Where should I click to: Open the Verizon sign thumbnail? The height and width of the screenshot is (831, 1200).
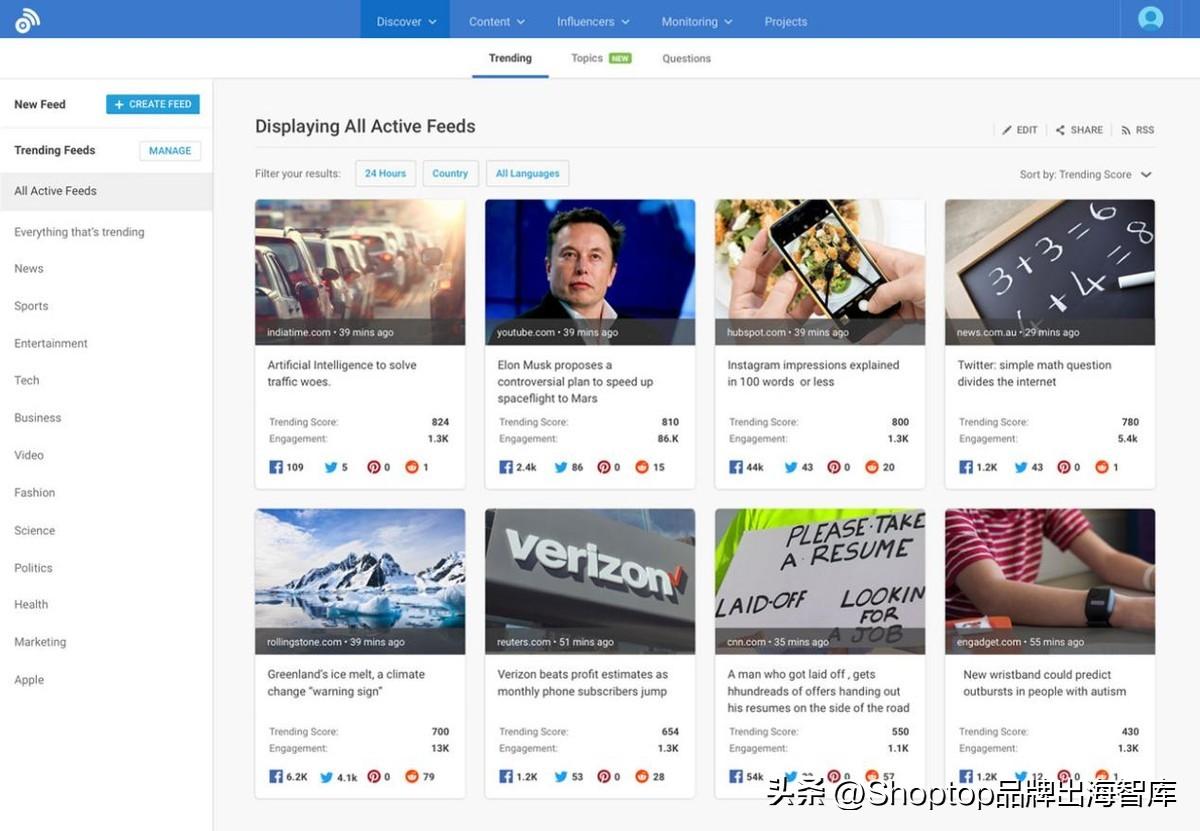(590, 581)
